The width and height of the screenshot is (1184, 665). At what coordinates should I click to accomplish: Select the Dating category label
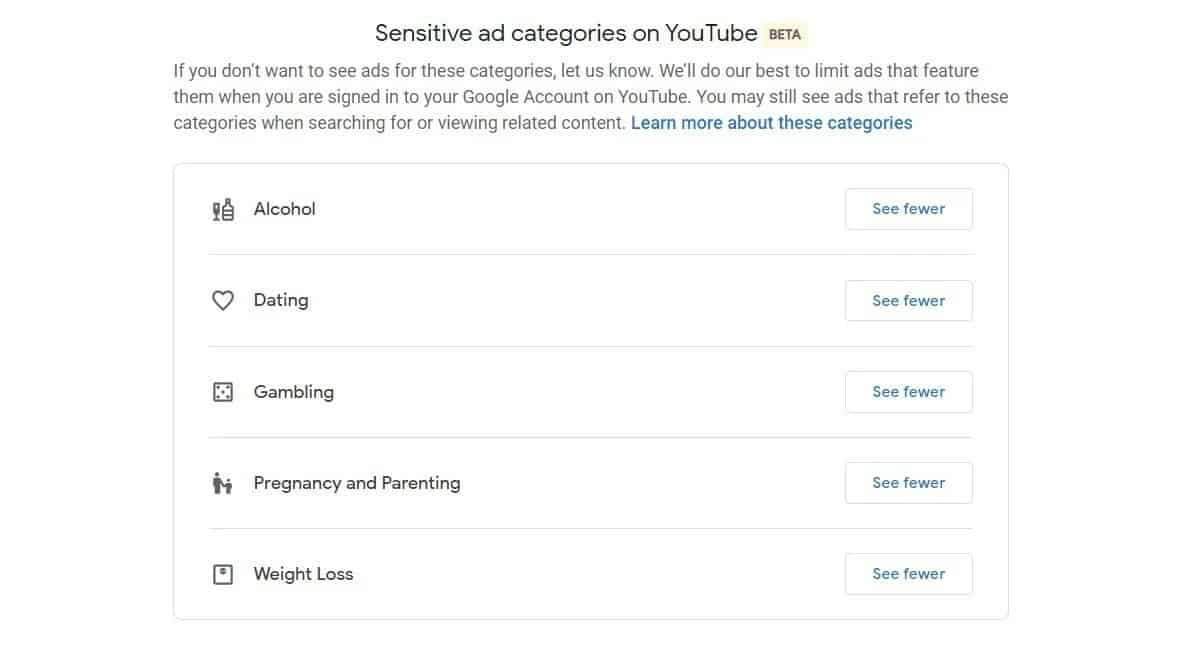tap(281, 300)
